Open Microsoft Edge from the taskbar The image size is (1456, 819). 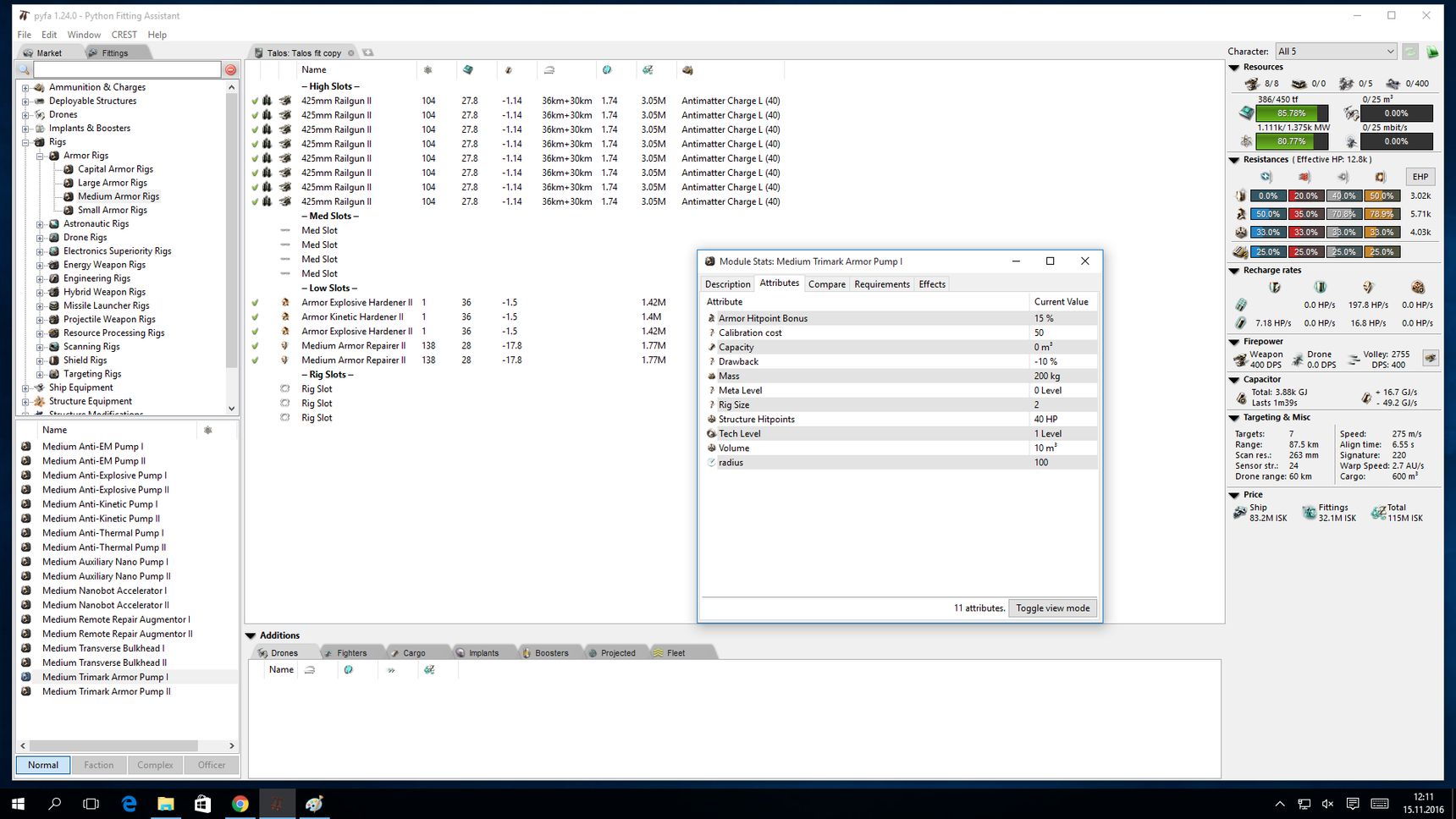129,804
